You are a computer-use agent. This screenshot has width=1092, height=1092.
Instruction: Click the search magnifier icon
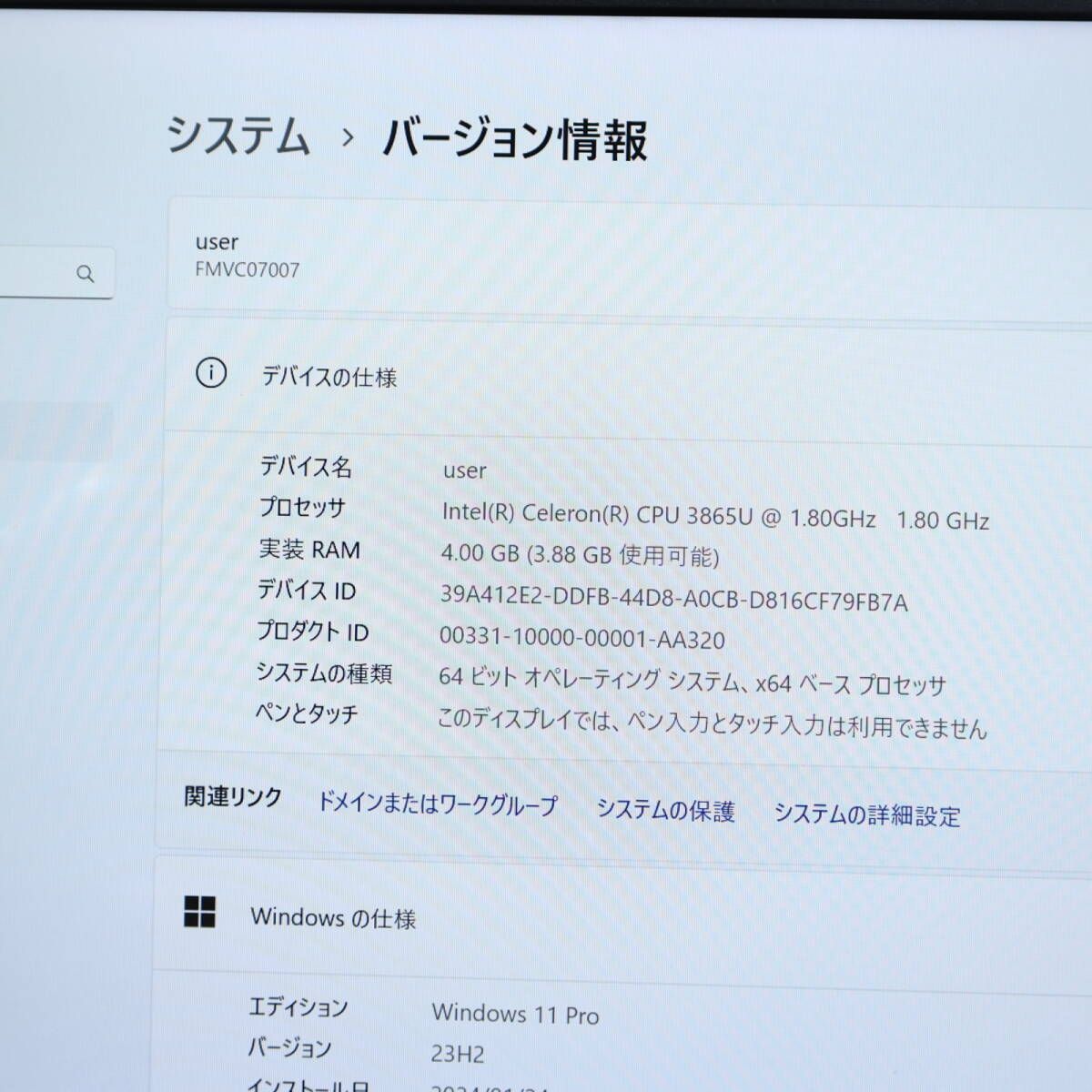86,273
